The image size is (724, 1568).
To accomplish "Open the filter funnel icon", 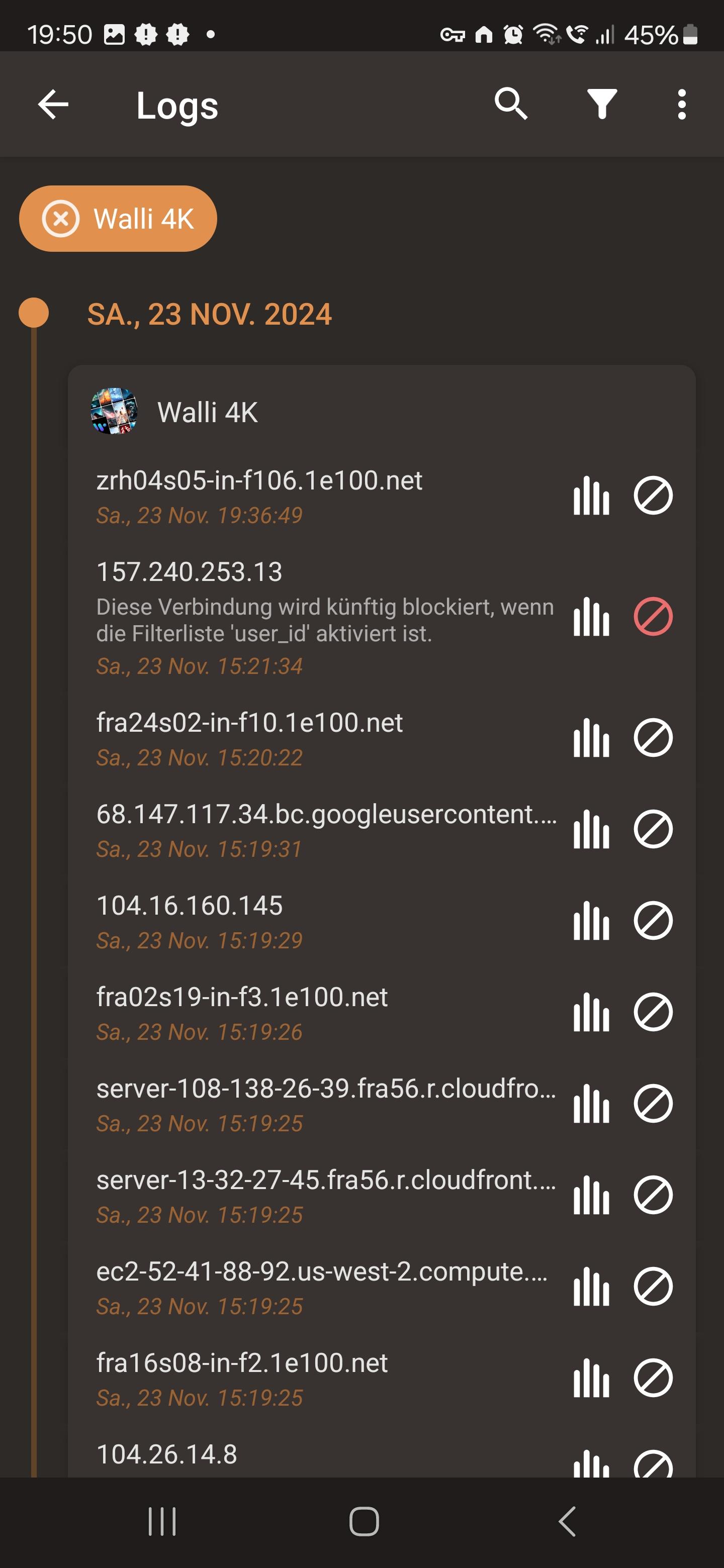I will point(602,104).
